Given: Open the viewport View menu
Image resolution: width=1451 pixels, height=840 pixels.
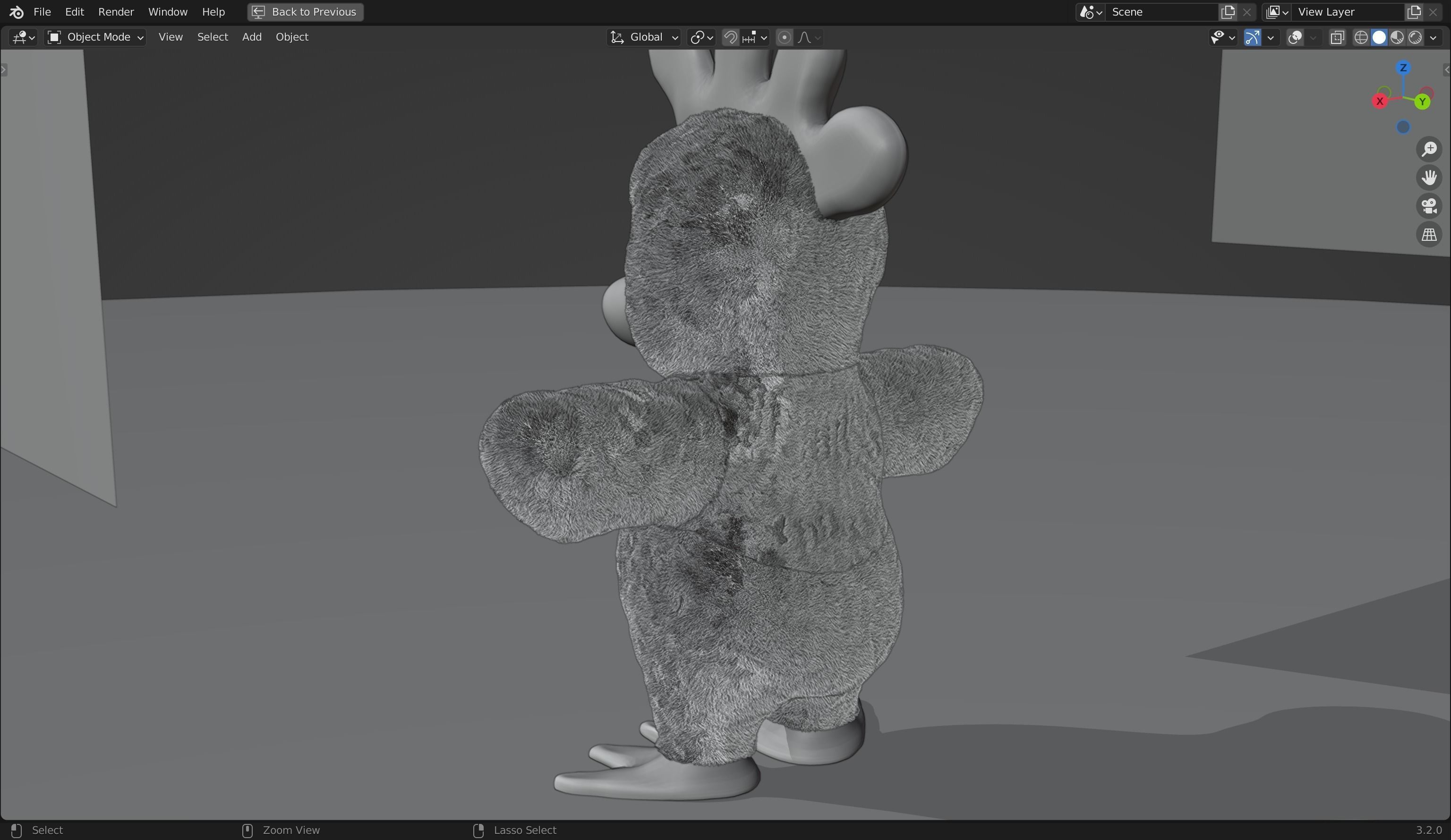Looking at the screenshot, I should coord(171,37).
